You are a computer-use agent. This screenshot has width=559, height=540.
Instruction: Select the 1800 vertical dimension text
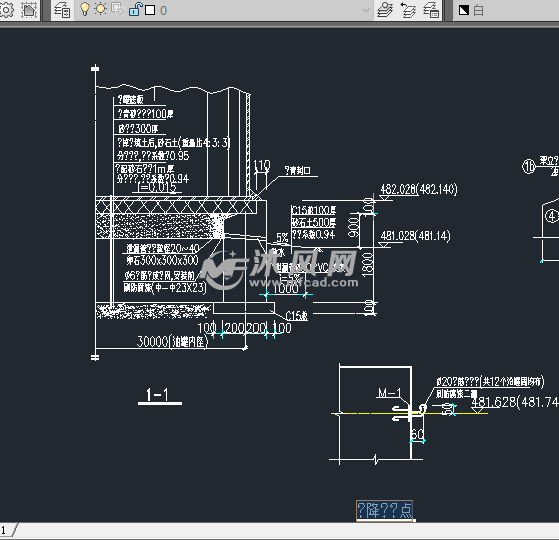click(367, 265)
